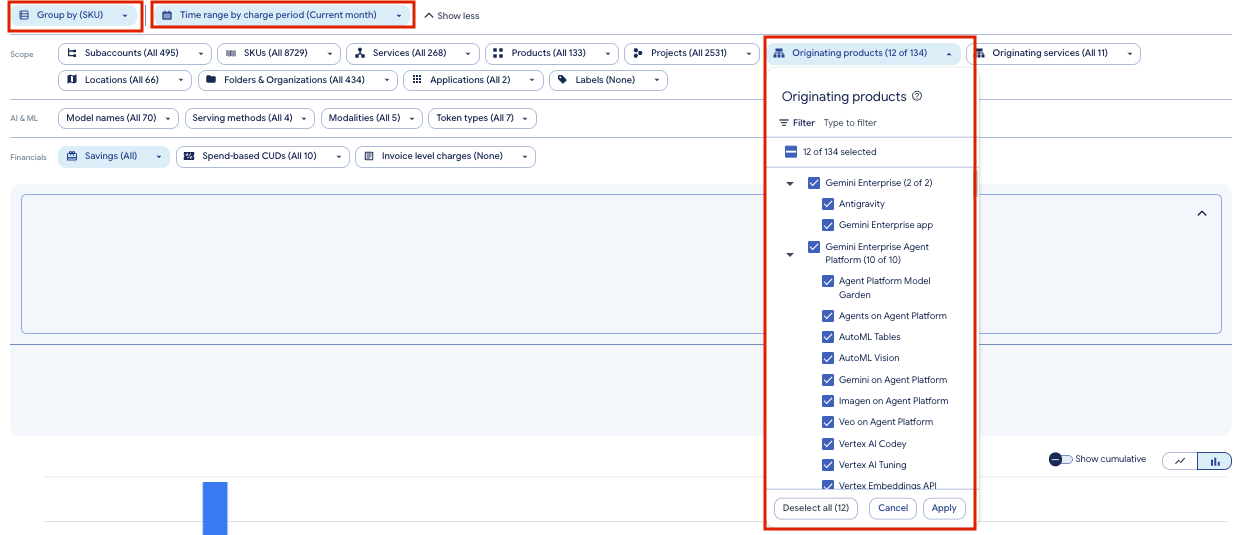Open the Subaccounts (All 495) filter
1244x535 pixels.
(135, 53)
